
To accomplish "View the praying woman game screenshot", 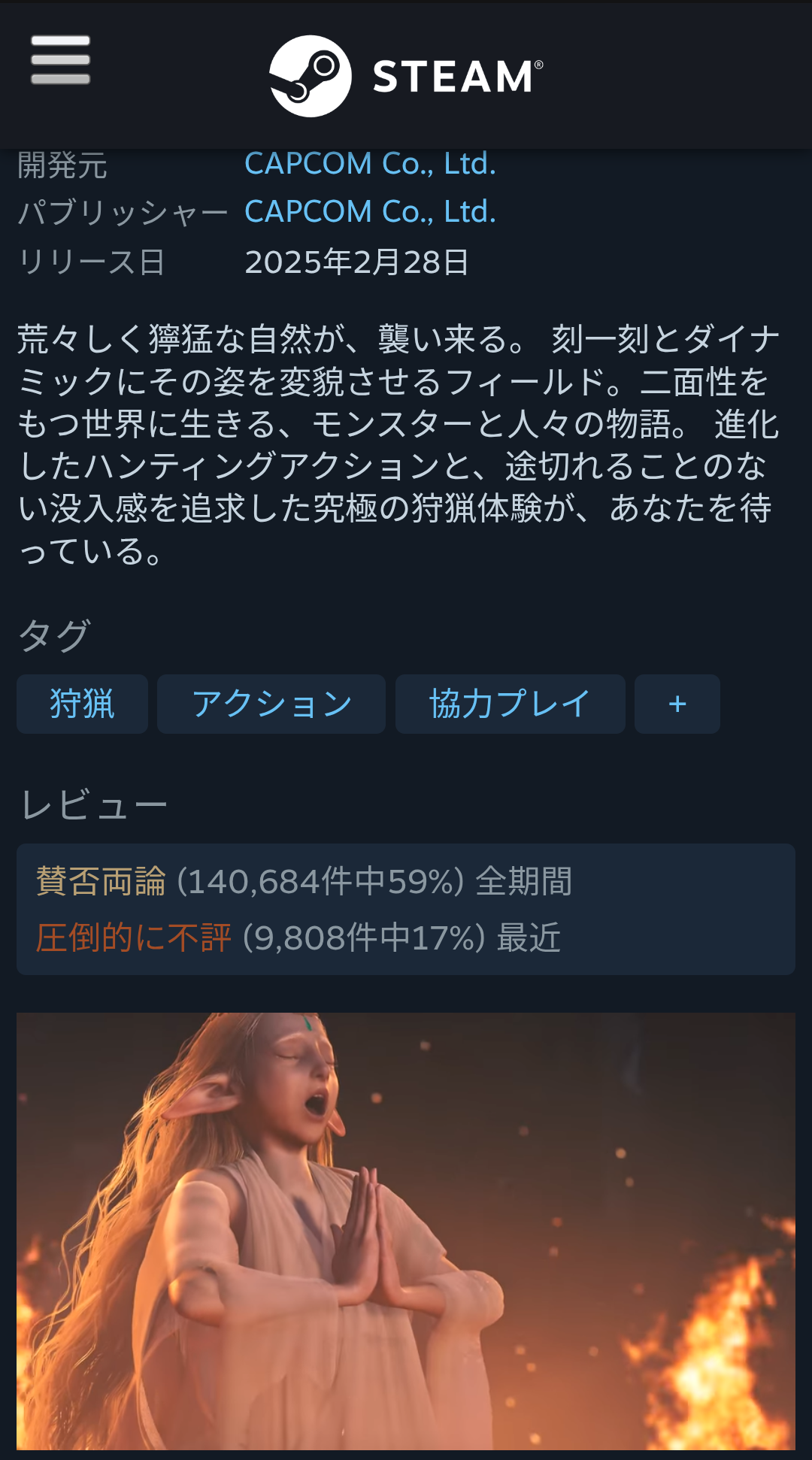I will (406, 1231).
